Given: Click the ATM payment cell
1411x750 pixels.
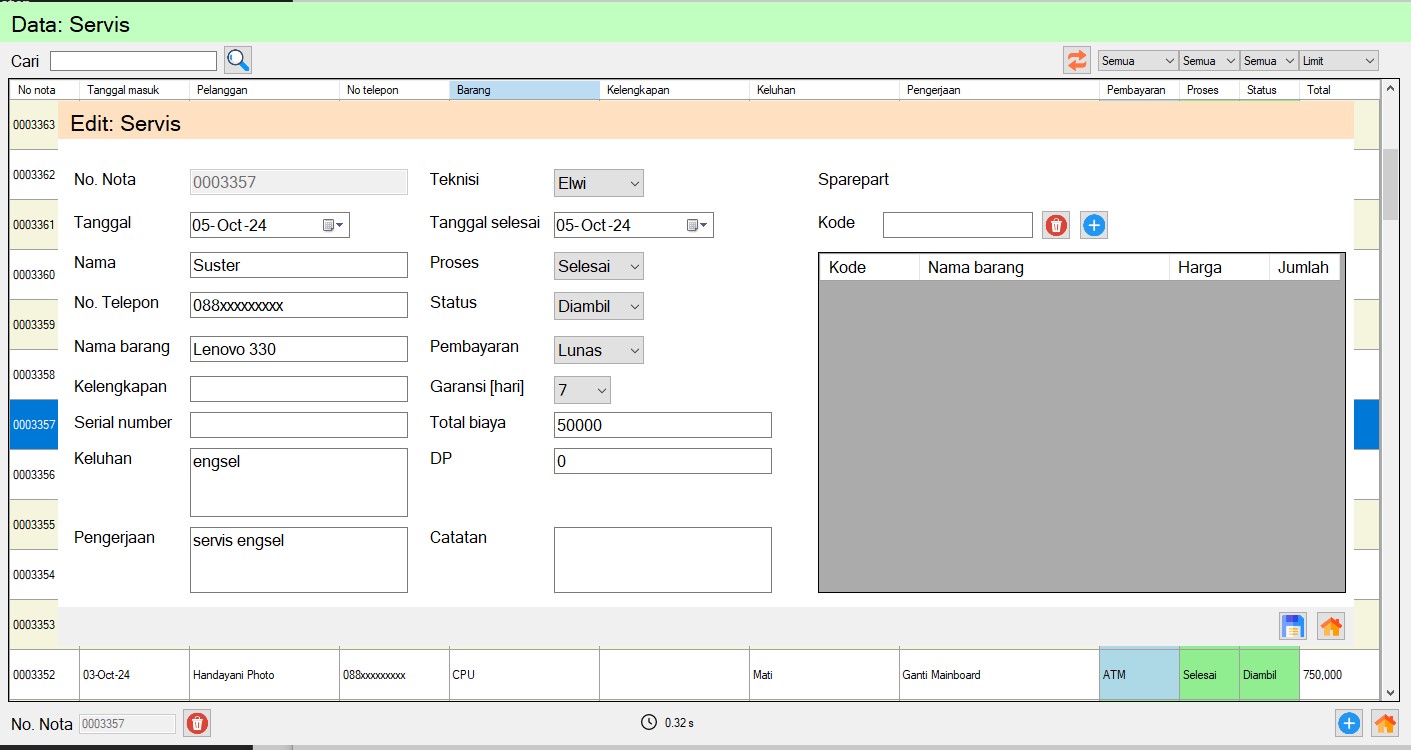Looking at the screenshot, I should (1140, 675).
